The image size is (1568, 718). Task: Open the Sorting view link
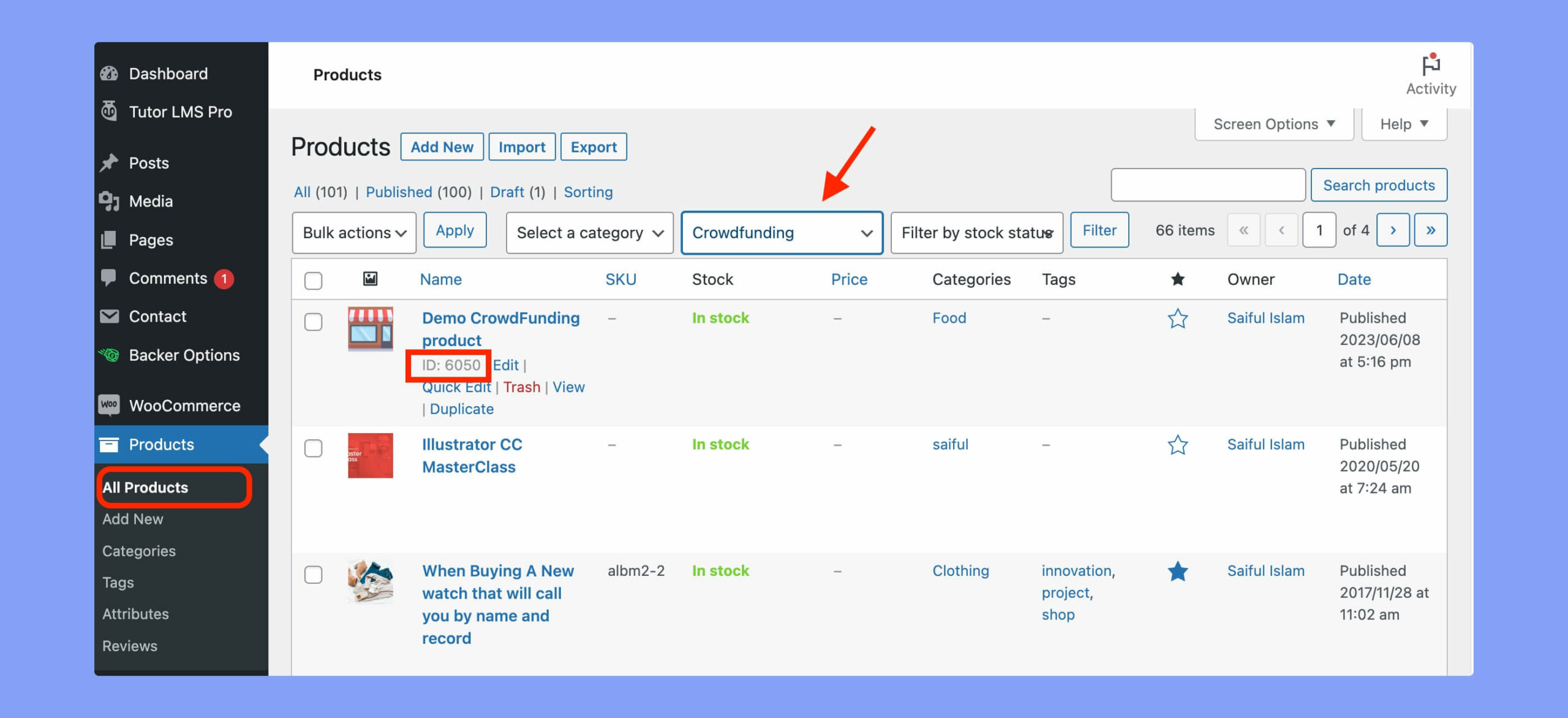[588, 192]
